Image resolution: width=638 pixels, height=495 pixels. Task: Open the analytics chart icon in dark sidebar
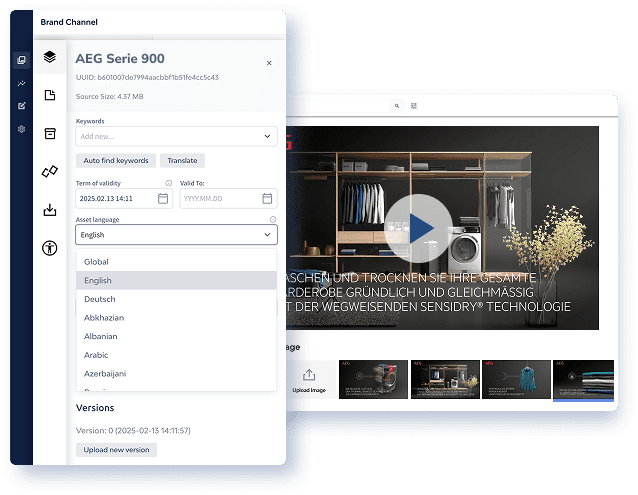coord(21,83)
